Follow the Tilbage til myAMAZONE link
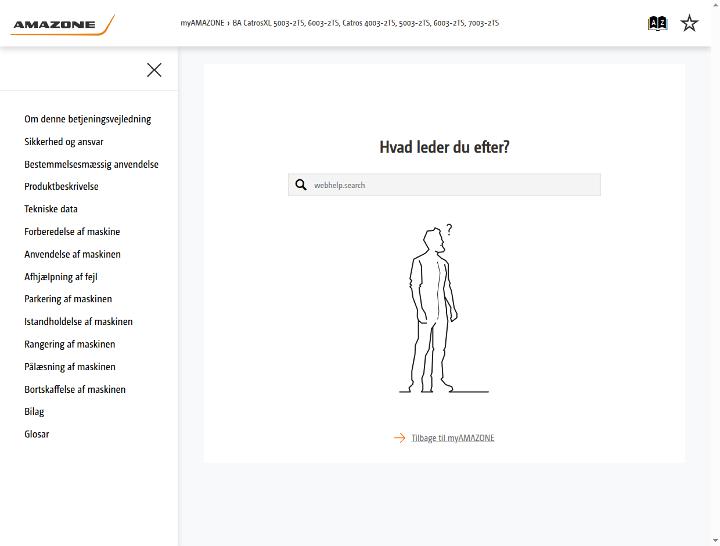The width and height of the screenshot is (720, 546). click(x=453, y=438)
